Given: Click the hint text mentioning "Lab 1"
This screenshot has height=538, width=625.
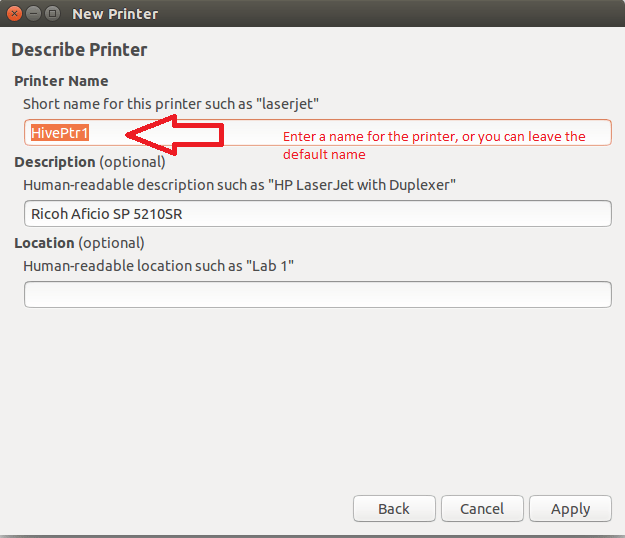Looking at the screenshot, I should (159, 266).
